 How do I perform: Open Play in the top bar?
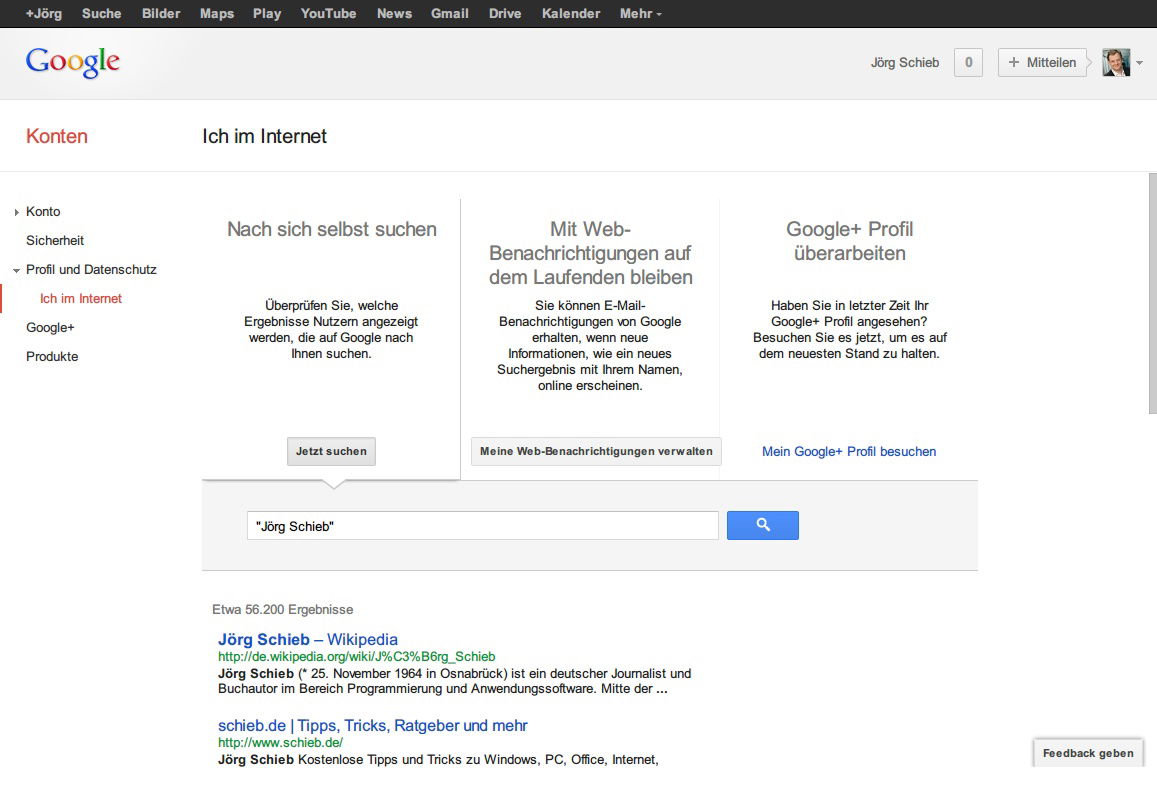pyautogui.click(x=267, y=13)
